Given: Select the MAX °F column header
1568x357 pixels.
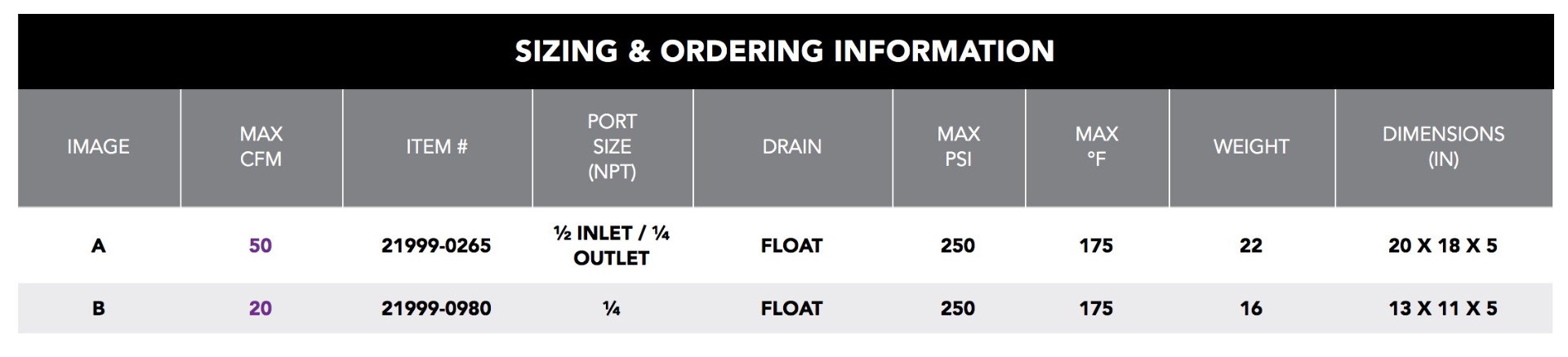Looking at the screenshot, I should (x=1096, y=147).
